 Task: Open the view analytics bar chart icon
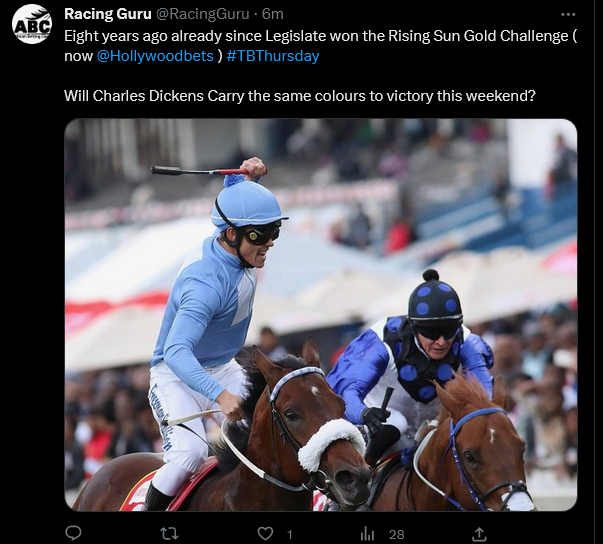click(x=367, y=534)
